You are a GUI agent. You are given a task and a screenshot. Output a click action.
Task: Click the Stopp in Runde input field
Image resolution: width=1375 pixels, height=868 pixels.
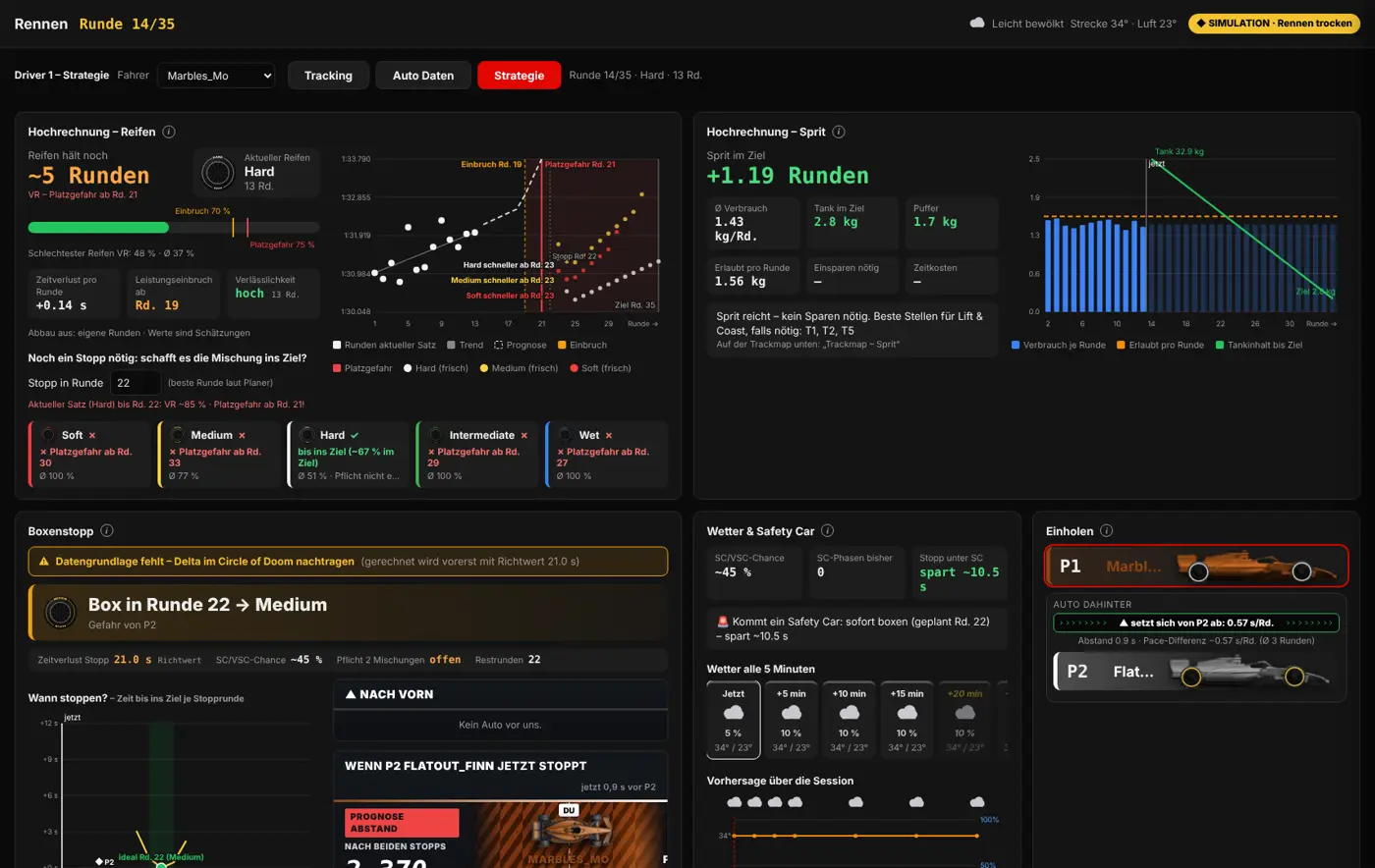tap(136, 382)
